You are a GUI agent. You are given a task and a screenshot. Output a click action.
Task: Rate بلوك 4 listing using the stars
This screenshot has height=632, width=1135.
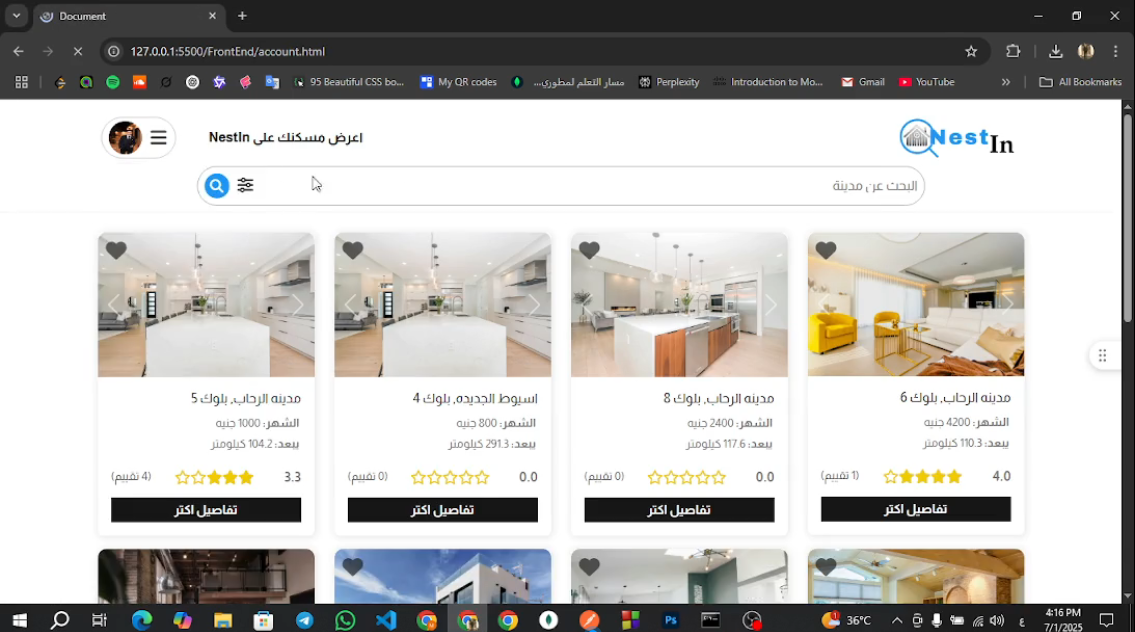point(450,478)
